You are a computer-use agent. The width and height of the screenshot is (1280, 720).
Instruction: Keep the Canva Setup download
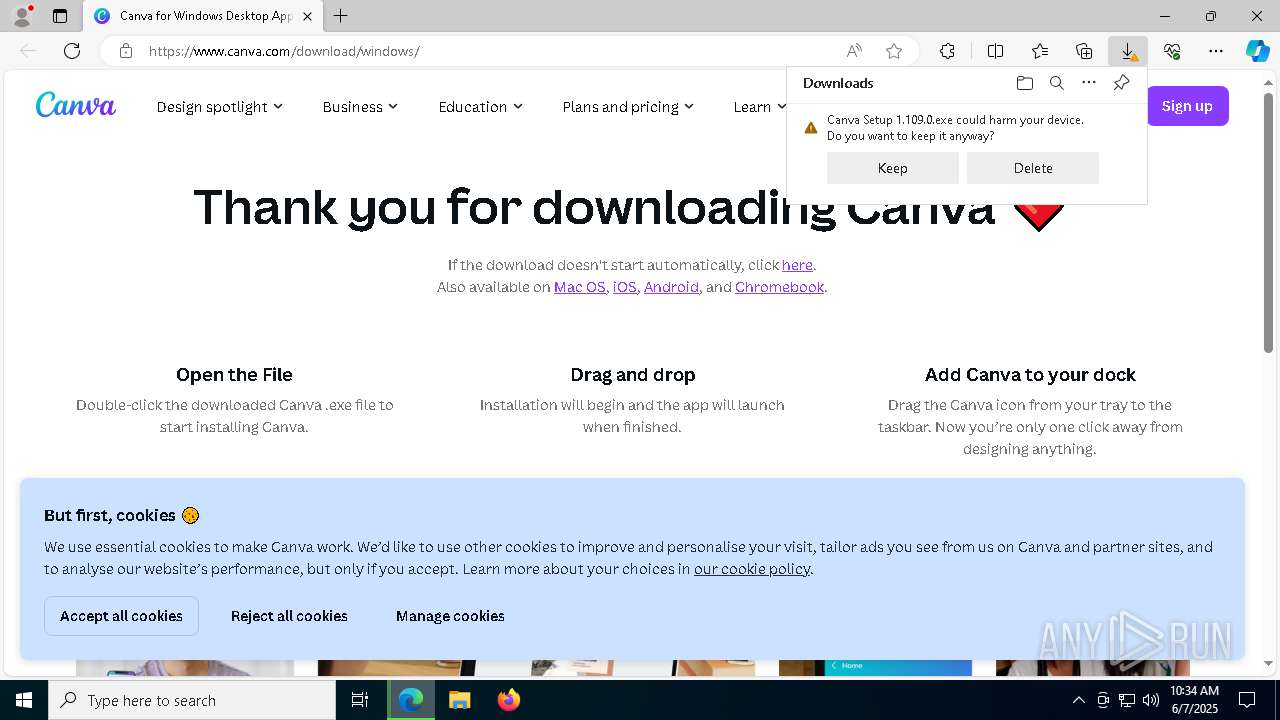pos(893,168)
